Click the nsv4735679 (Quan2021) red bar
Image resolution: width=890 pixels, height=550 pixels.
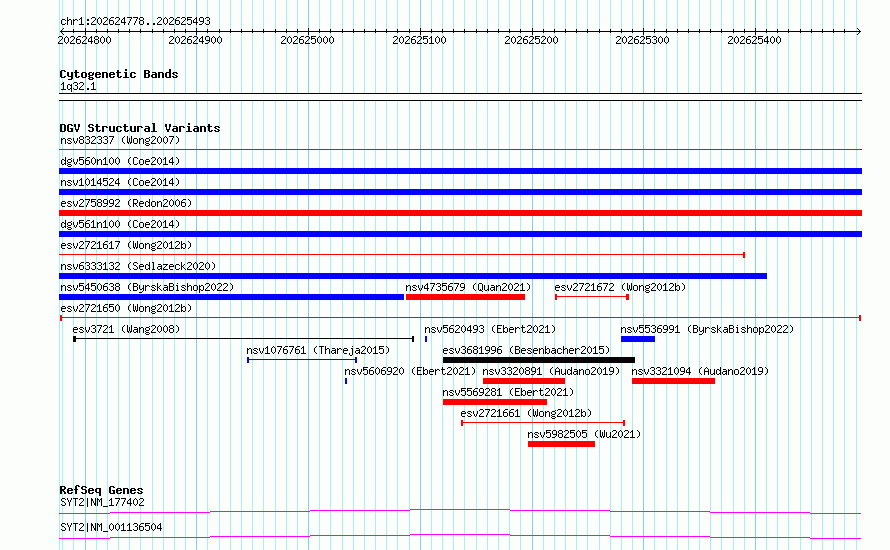tap(465, 297)
